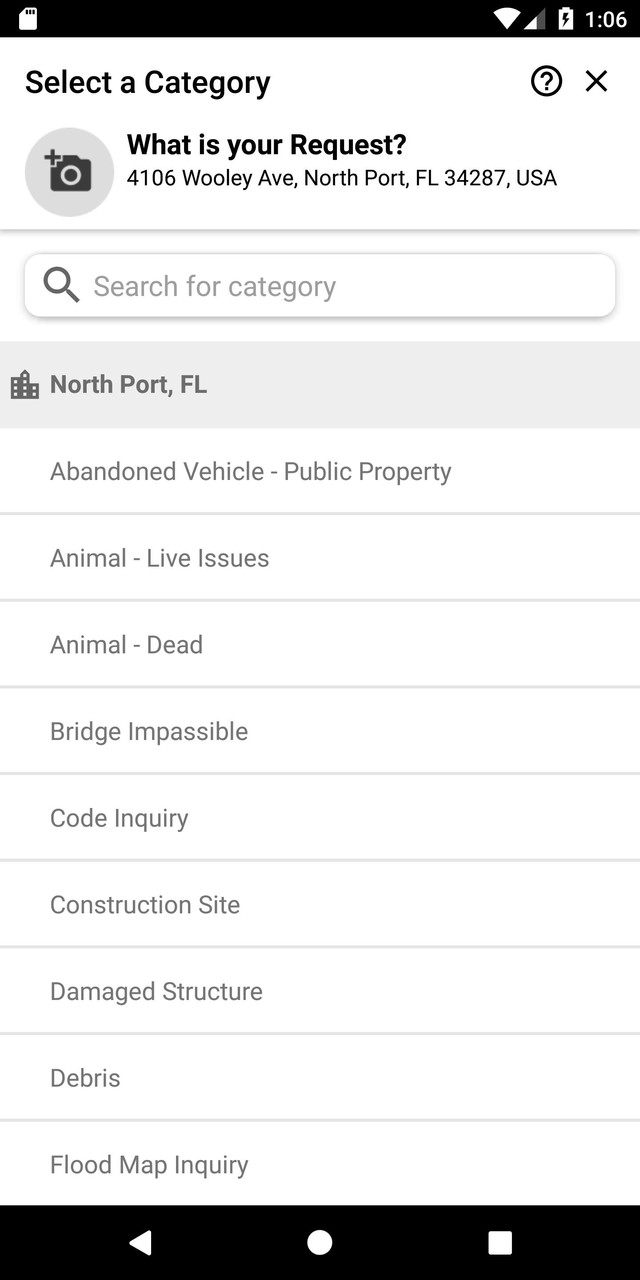
Task: Report Bridge Impassible by selecting it
Action: (148, 731)
